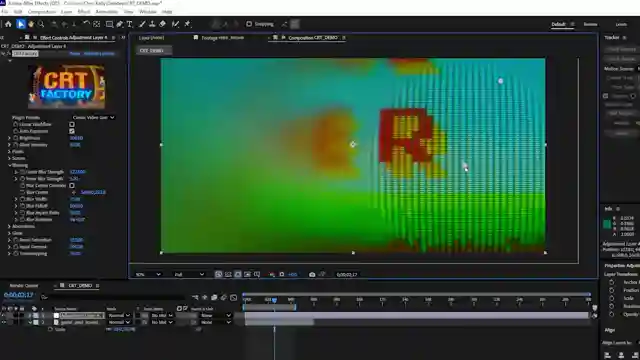The image size is (640, 360).
Task: Select the Zoom magnifier tool
Action: point(41,24)
